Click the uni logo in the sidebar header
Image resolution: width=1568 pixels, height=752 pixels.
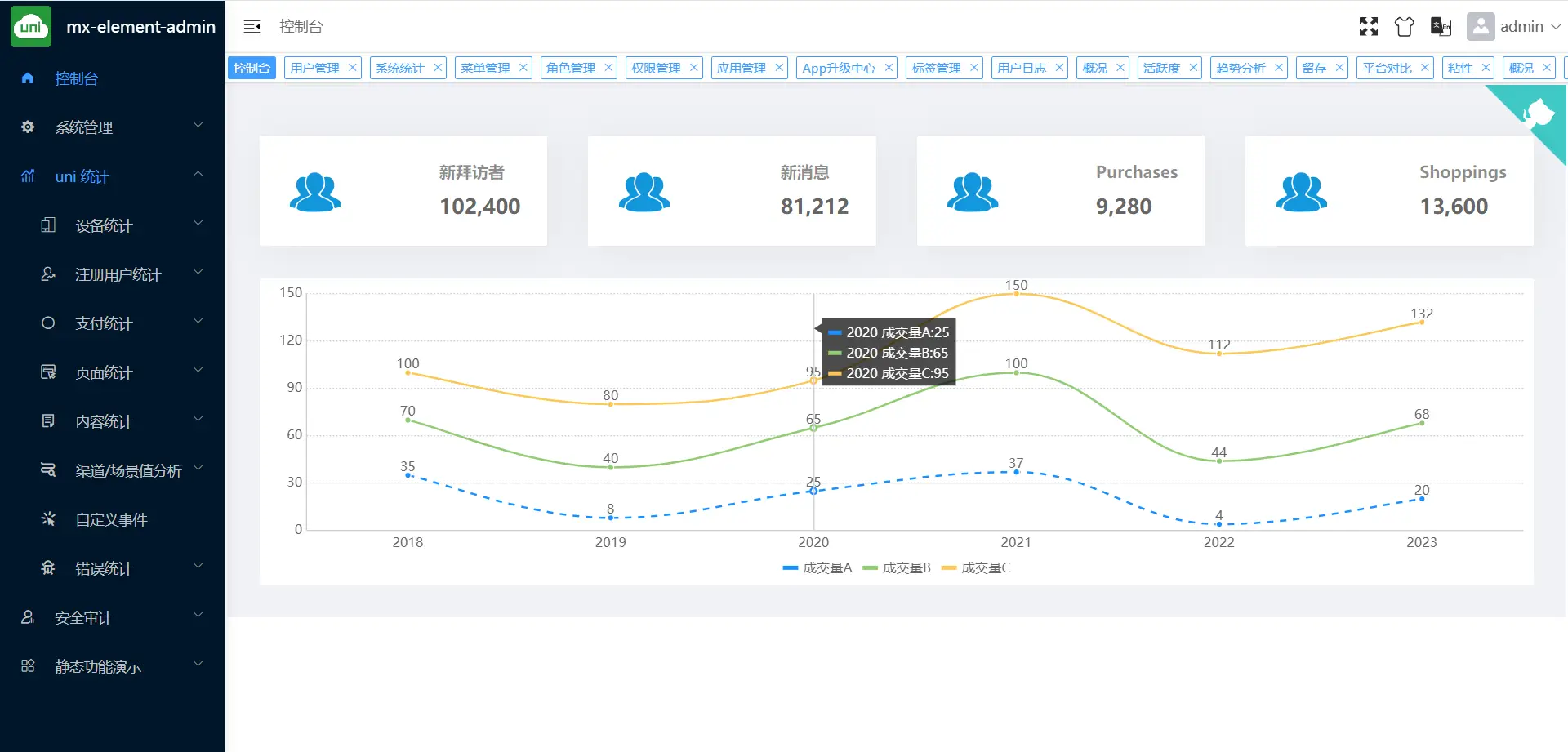pos(31,27)
